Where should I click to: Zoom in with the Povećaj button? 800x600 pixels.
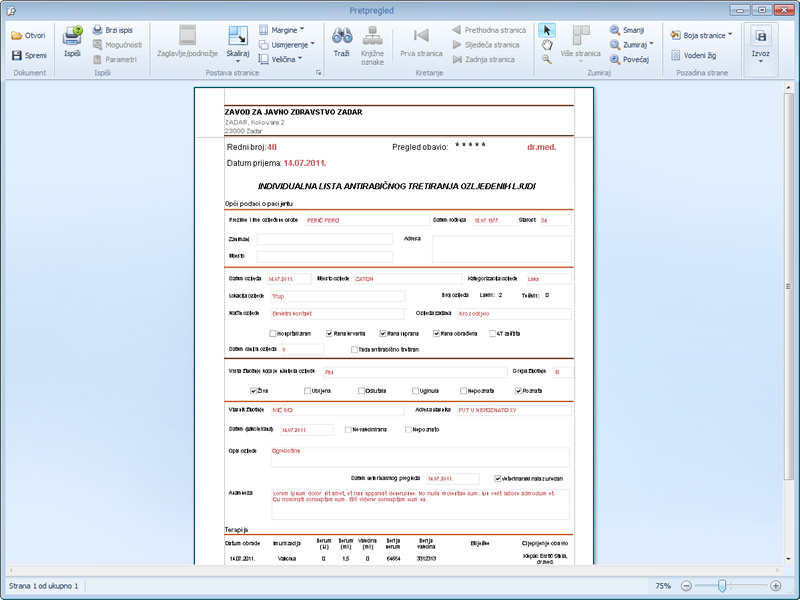[x=630, y=59]
